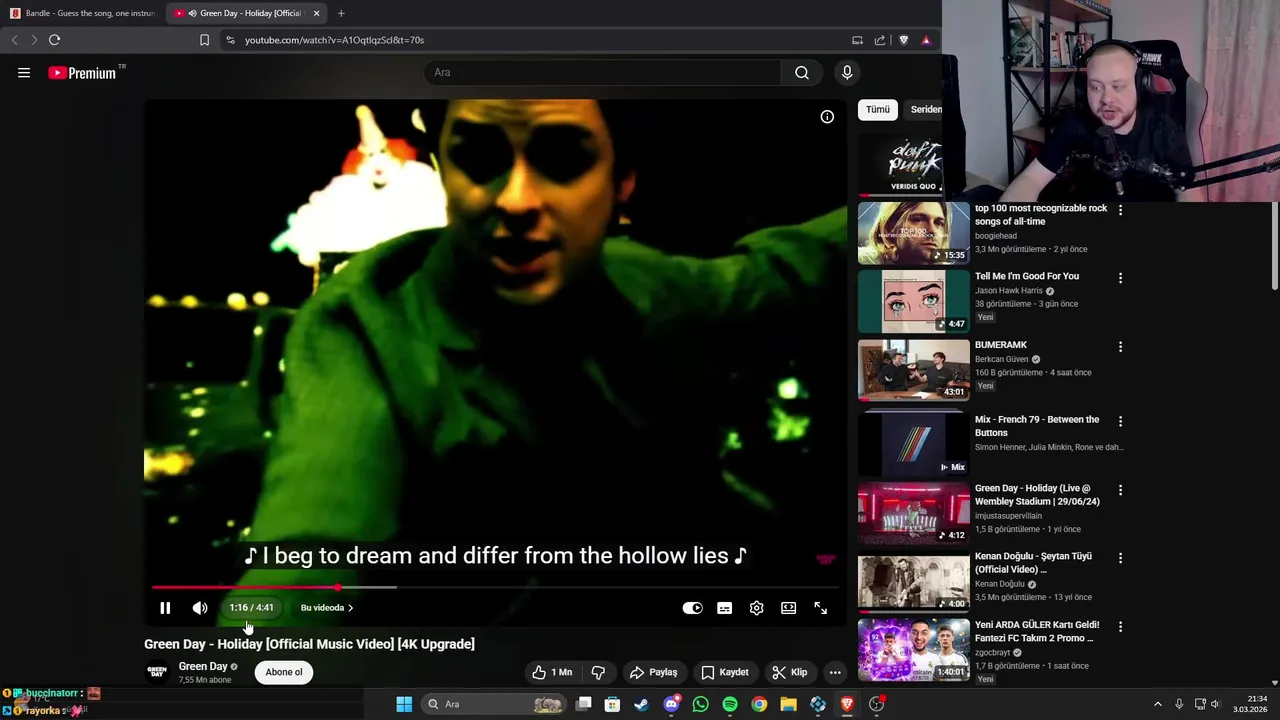The height and width of the screenshot is (720, 1280).
Task: Bookmark this page icon
Action: 204,40
